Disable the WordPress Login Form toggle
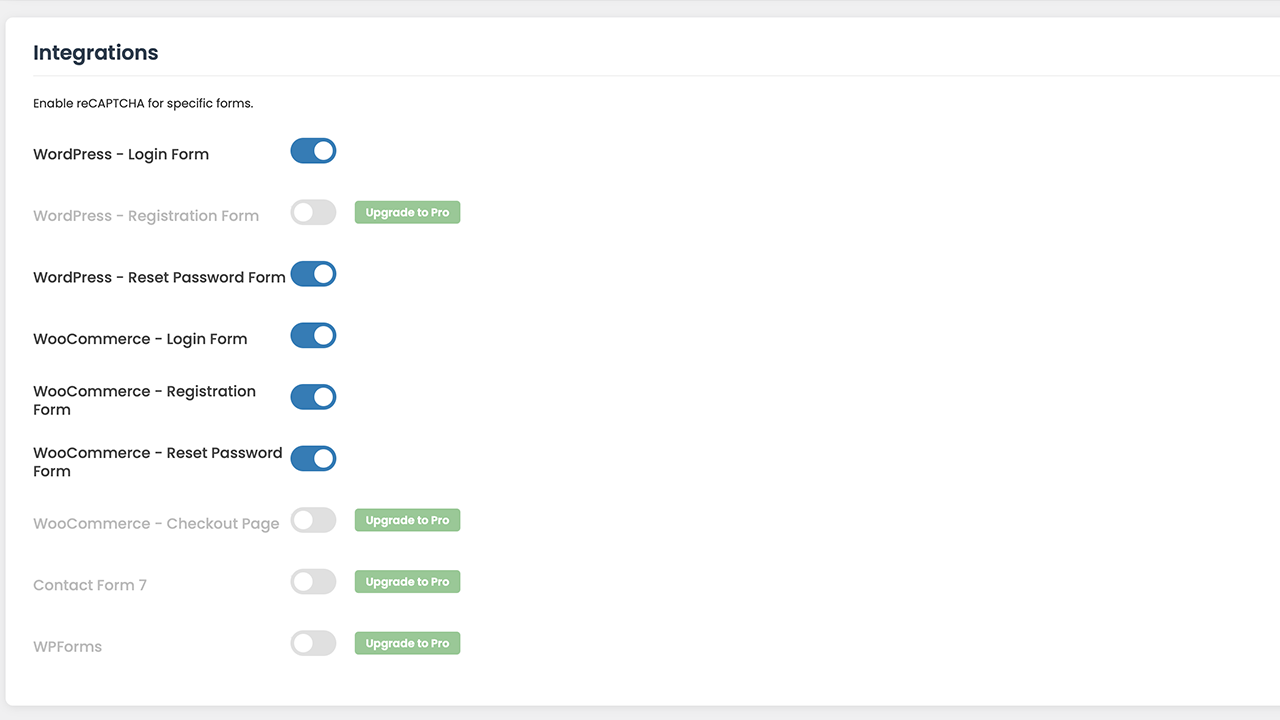Screen dimensions: 1280x720 (x=313, y=150)
